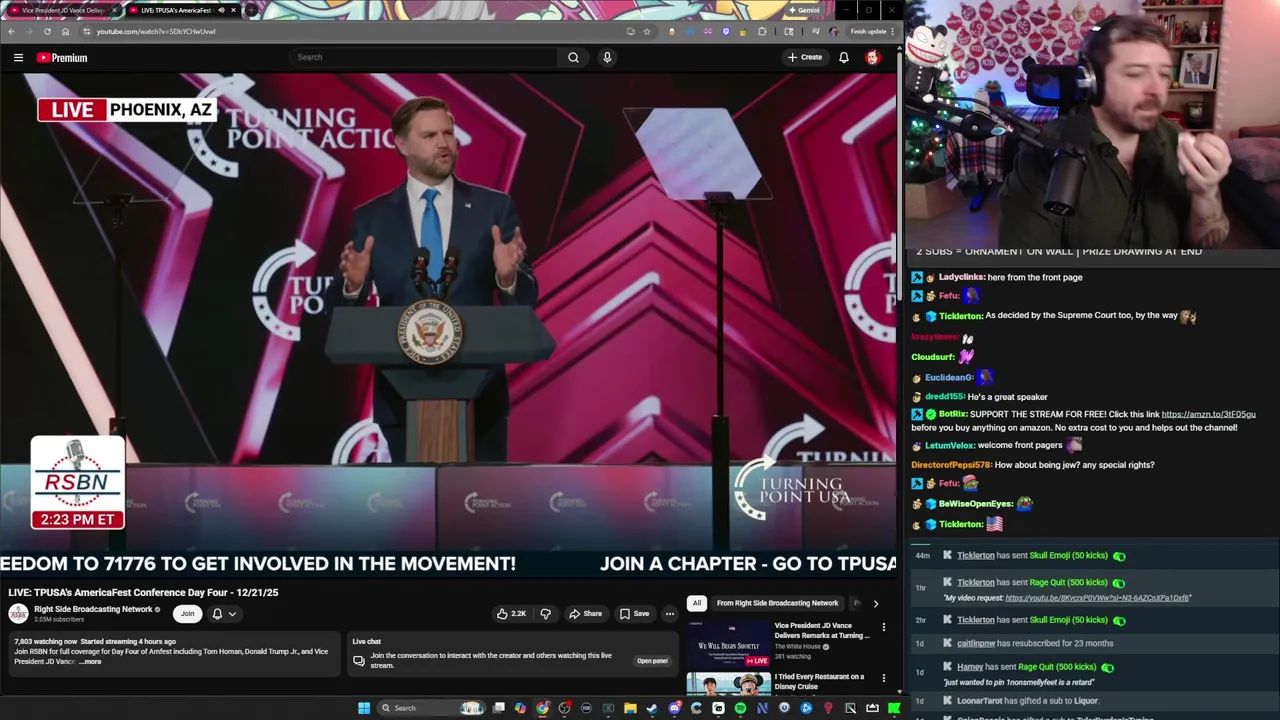Go back in the browser

click(11, 31)
